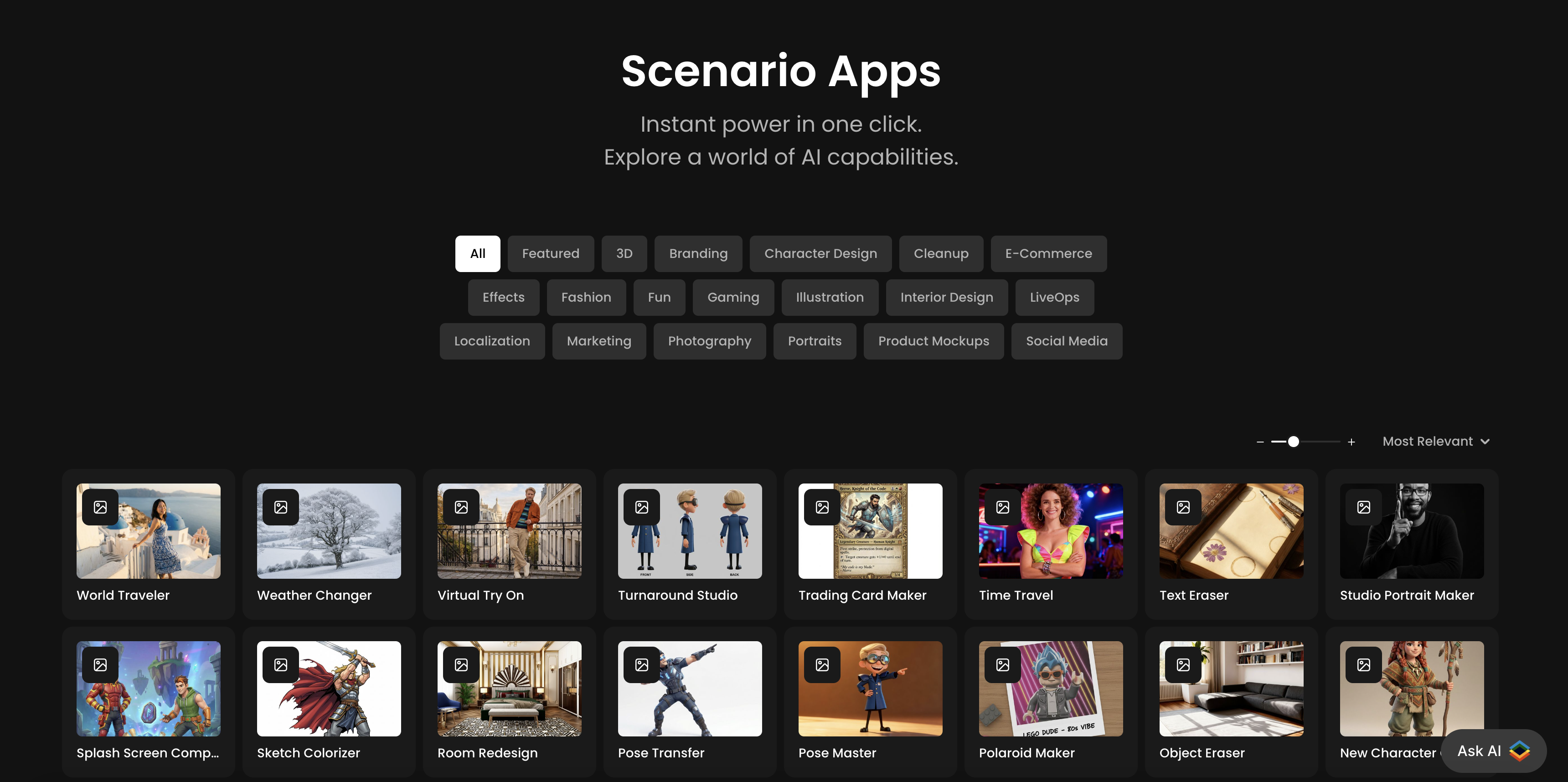Click the minus icon beside size slider

(x=1260, y=442)
